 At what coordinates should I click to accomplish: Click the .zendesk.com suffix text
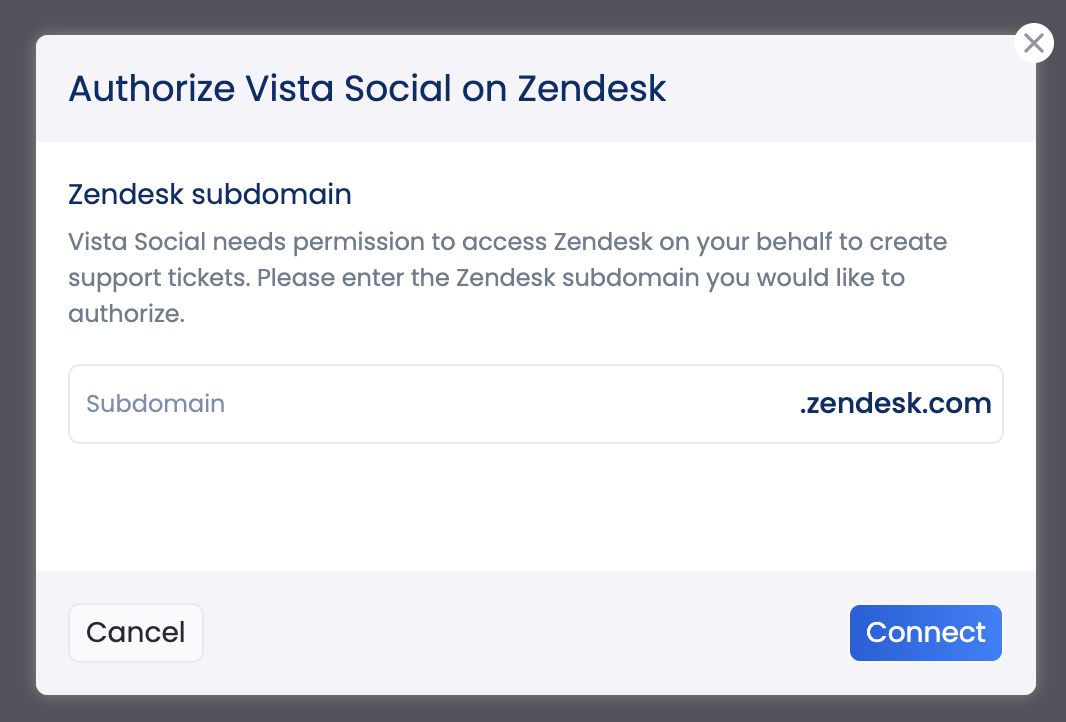coord(895,403)
